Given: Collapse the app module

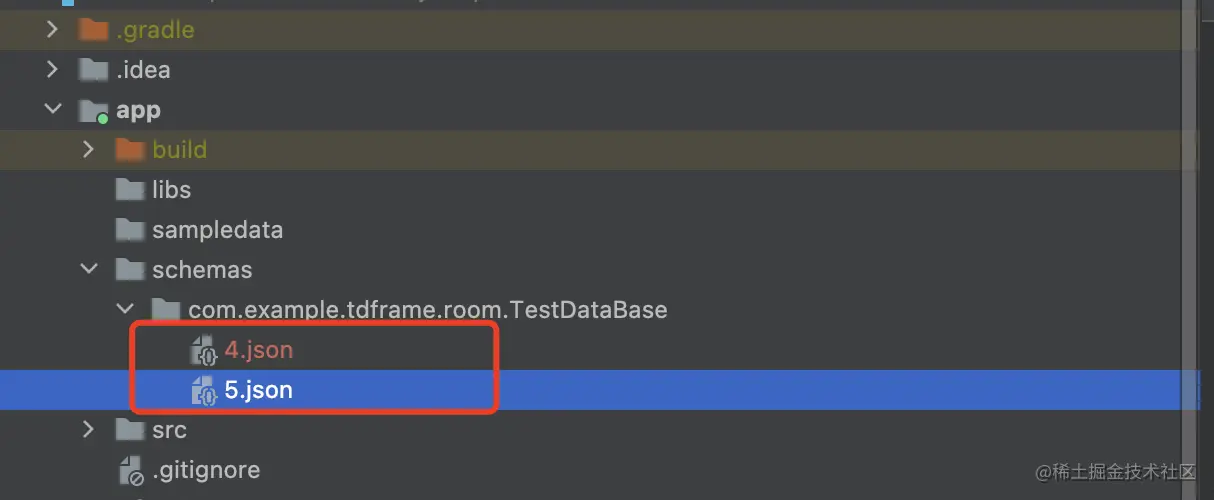Looking at the screenshot, I should tap(53, 110).
